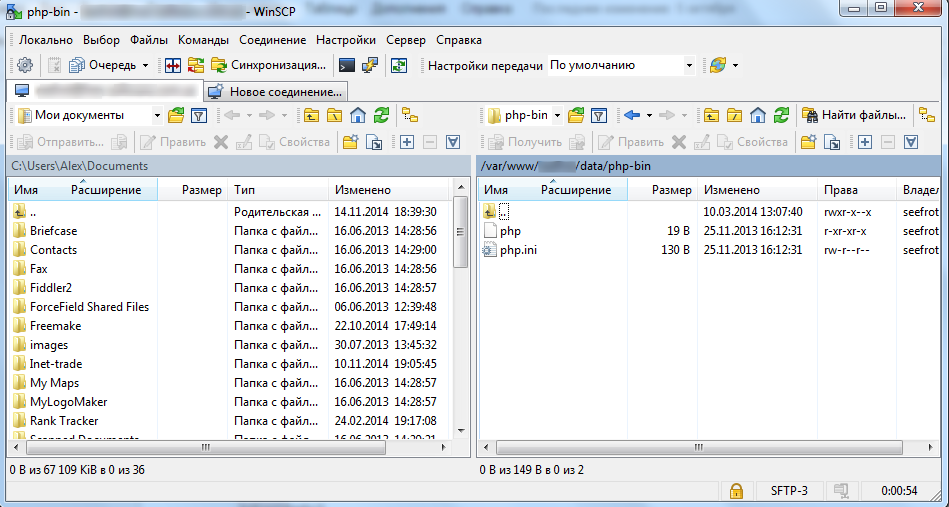Select the MyLogoMaker folder

(x=68, y=402)
